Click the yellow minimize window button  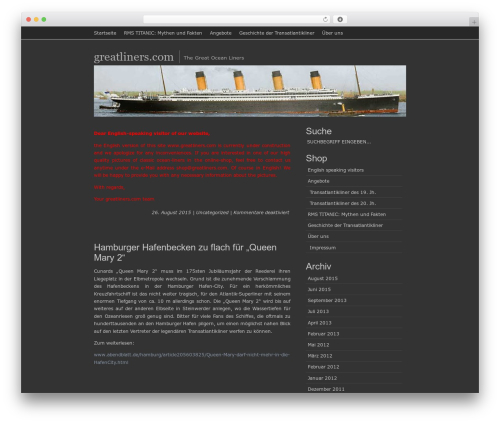pyautogui.click(x=36, y=19)
